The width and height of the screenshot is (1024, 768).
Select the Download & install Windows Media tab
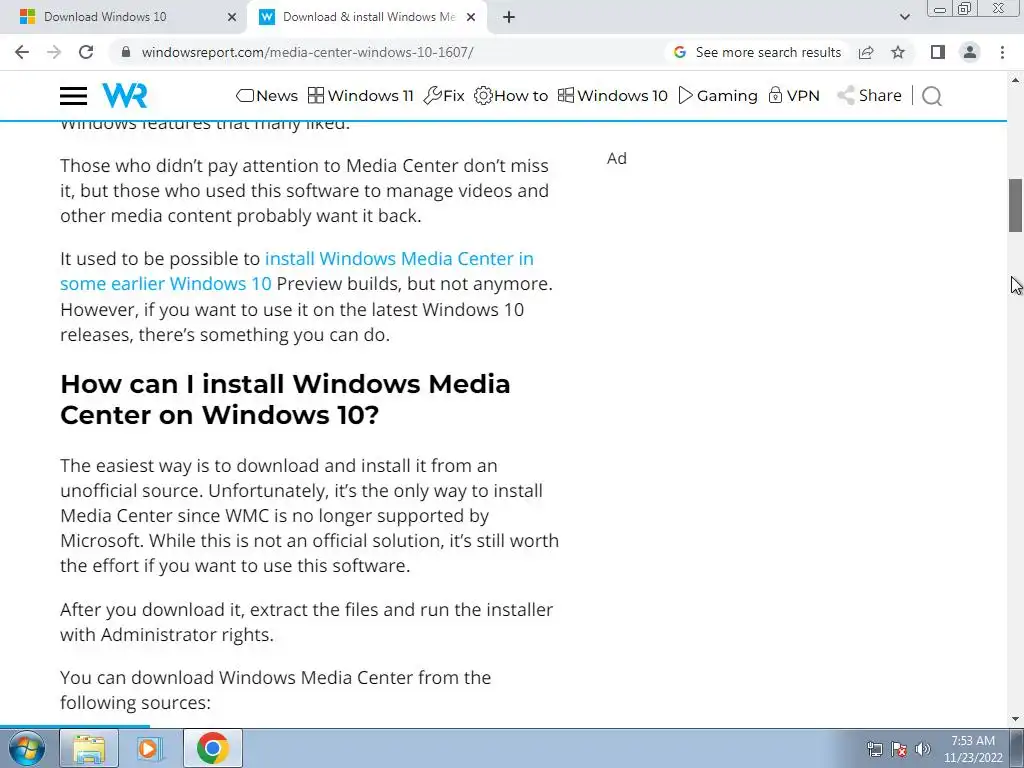369,17
